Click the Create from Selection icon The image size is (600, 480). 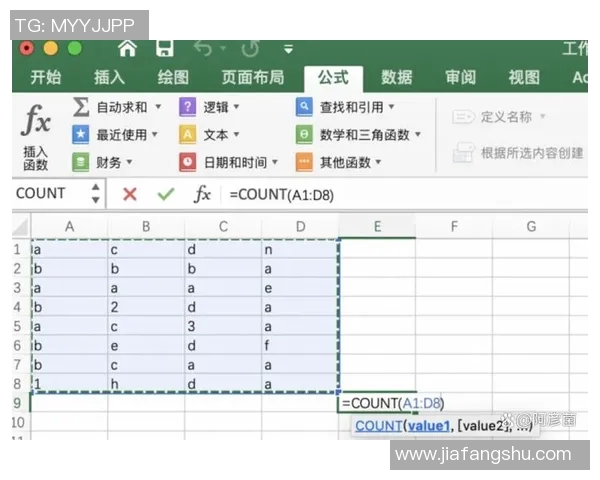point(464,153)
